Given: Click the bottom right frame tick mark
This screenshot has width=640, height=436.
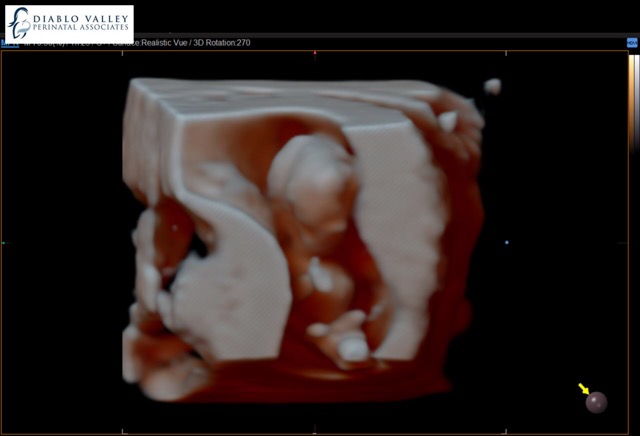Looking at the screenshot, I should click(x=507, y=431).
